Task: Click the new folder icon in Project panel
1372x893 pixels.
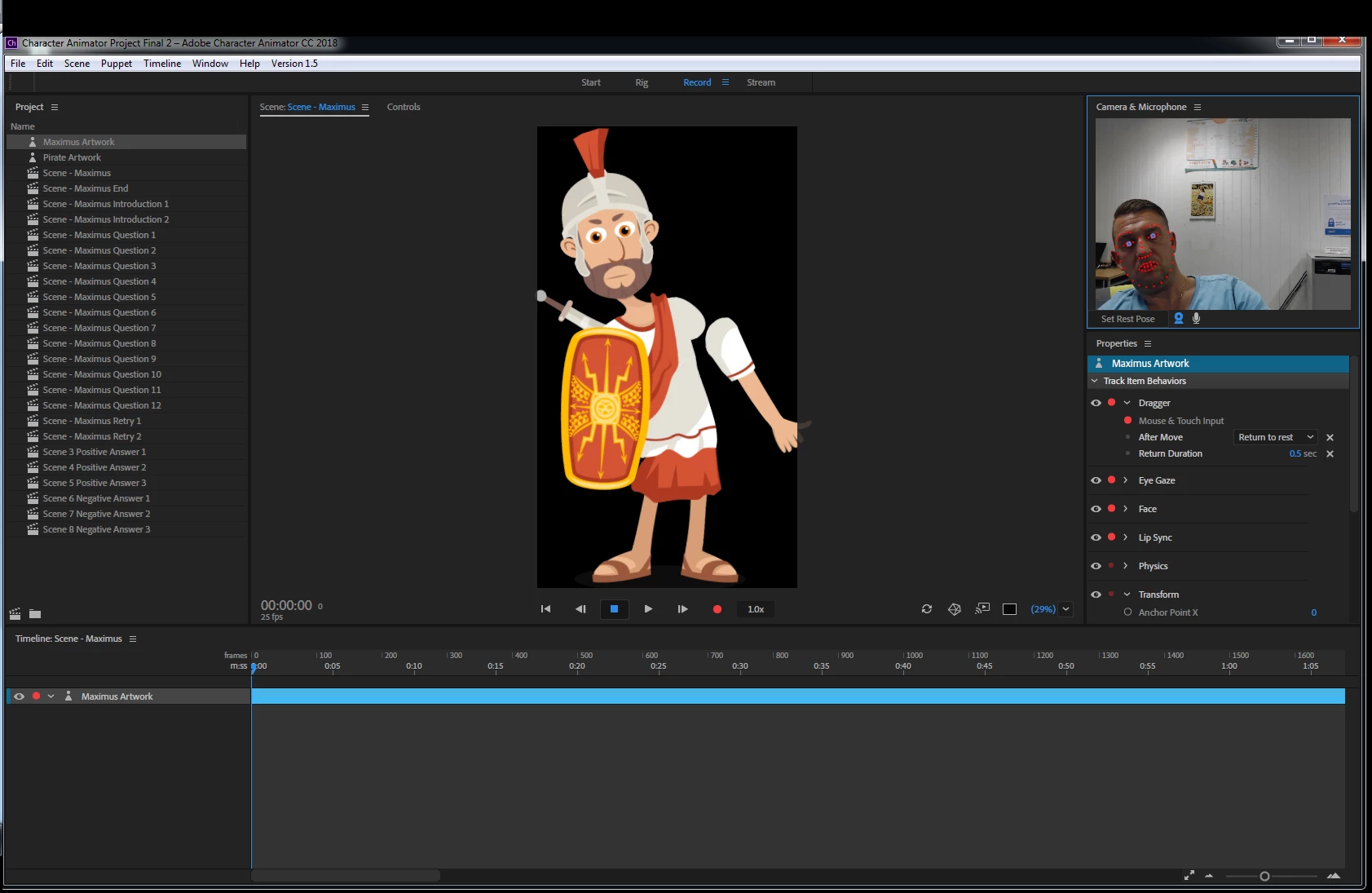Action: tap(35, 614)
